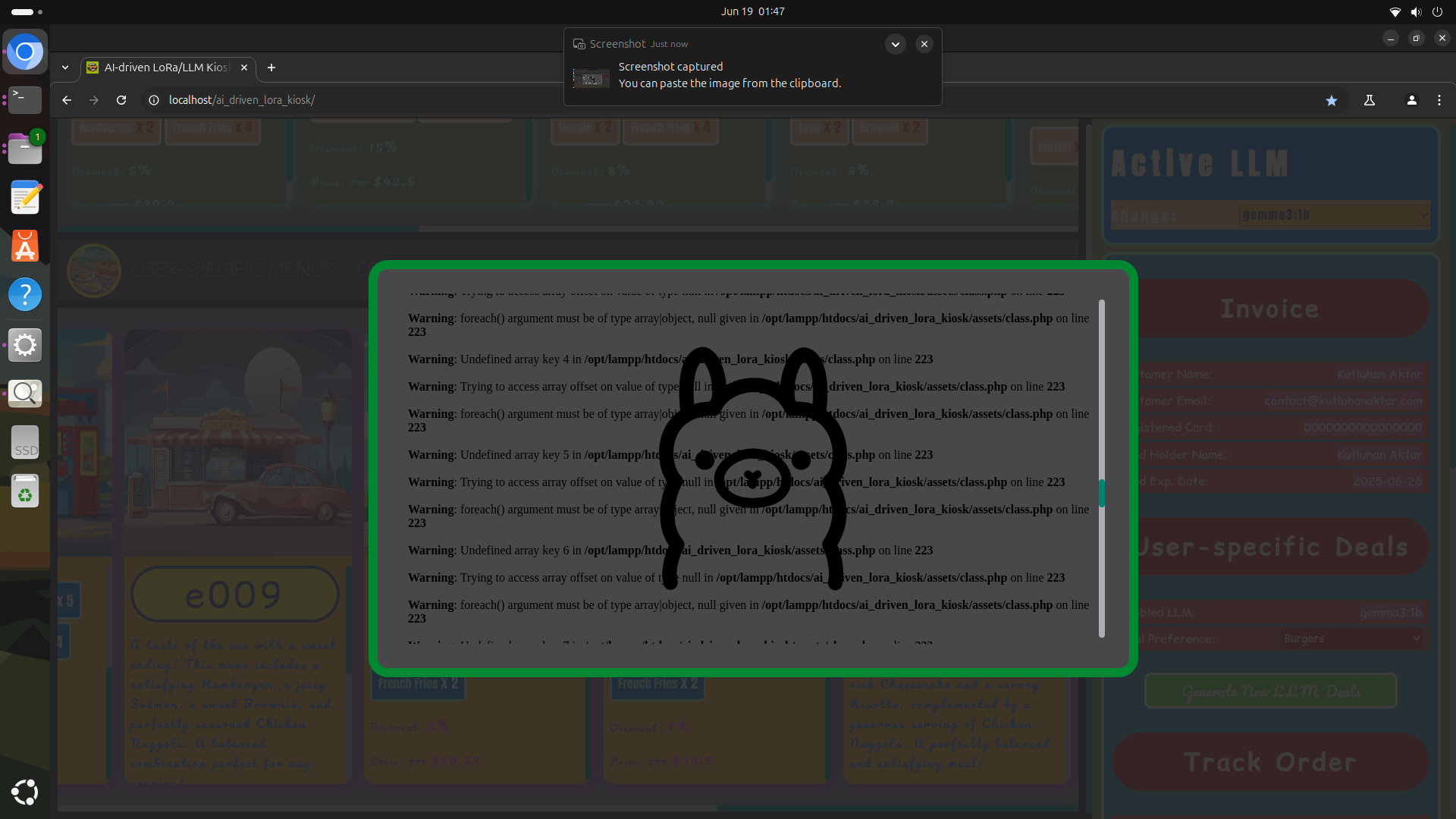
Task: Open Text Editor from the dock
Action: tap(25, 197)
